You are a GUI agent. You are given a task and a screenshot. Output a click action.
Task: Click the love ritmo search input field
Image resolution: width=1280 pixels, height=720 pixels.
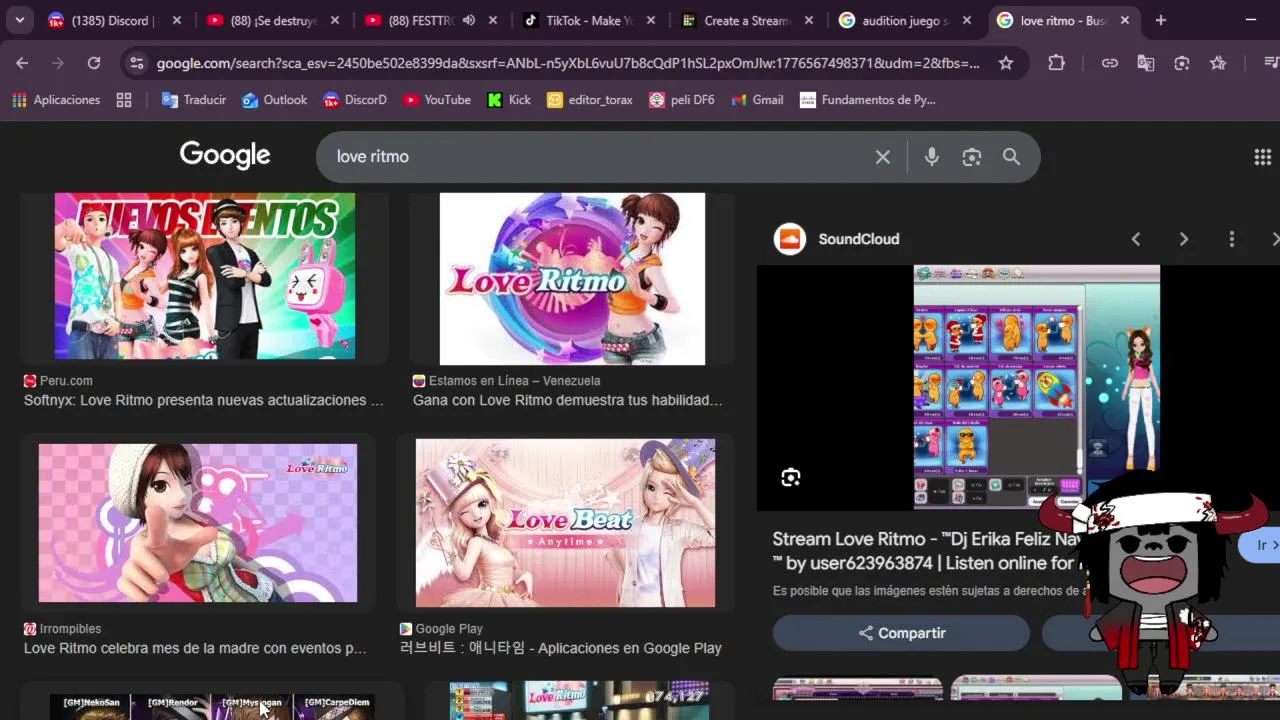pyautogui.click(x=600, y=157)
